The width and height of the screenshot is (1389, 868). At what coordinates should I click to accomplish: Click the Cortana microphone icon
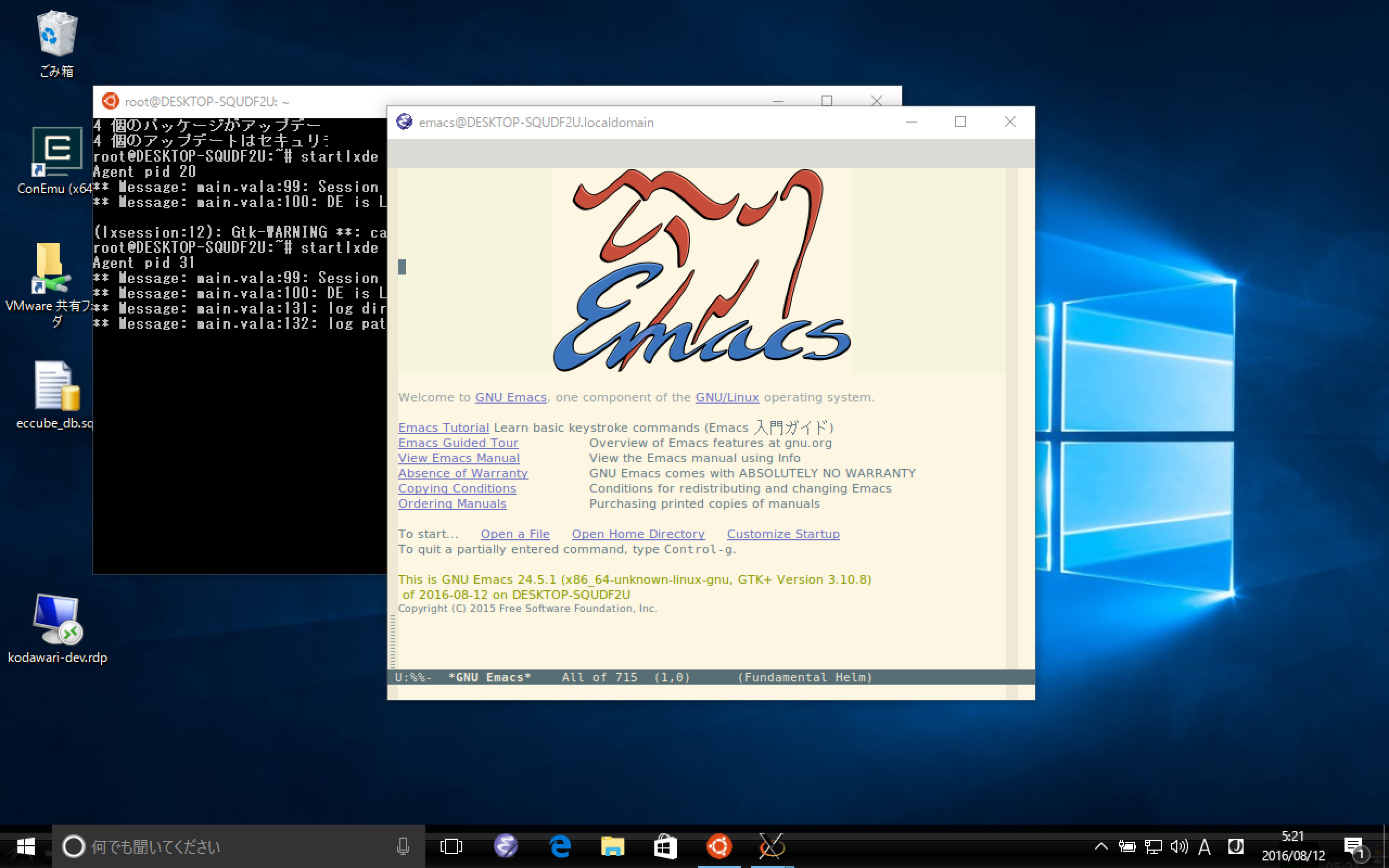[x=403, y=846]
